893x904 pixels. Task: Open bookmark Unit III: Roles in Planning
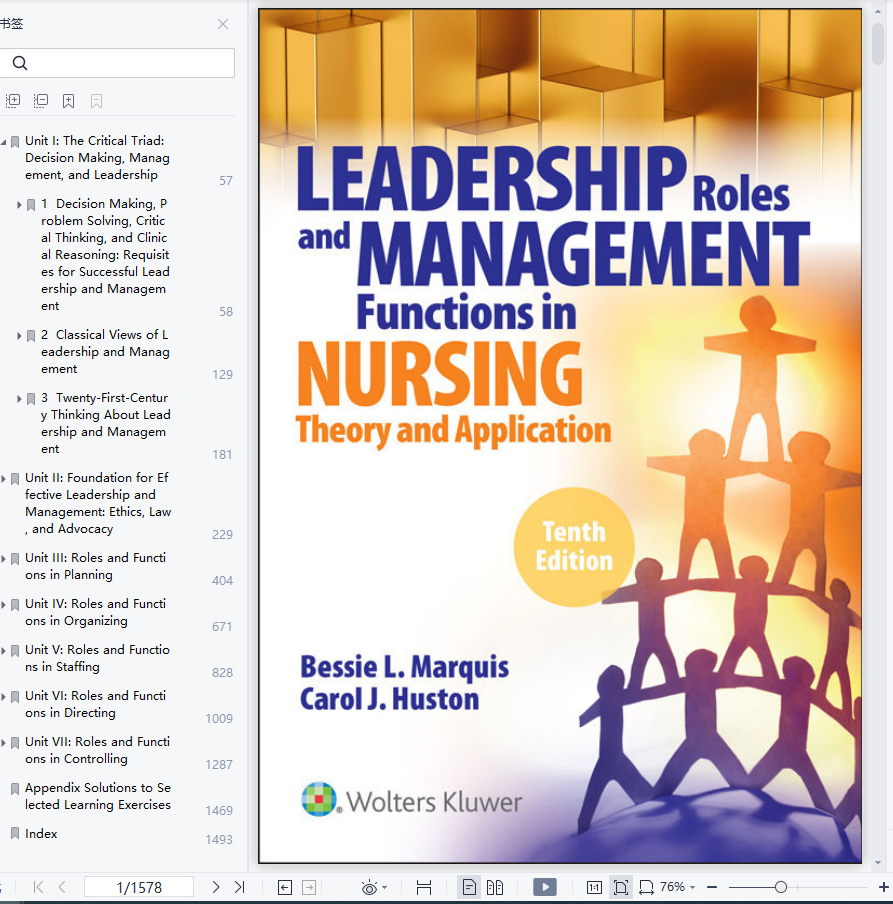tap(95, 566)
